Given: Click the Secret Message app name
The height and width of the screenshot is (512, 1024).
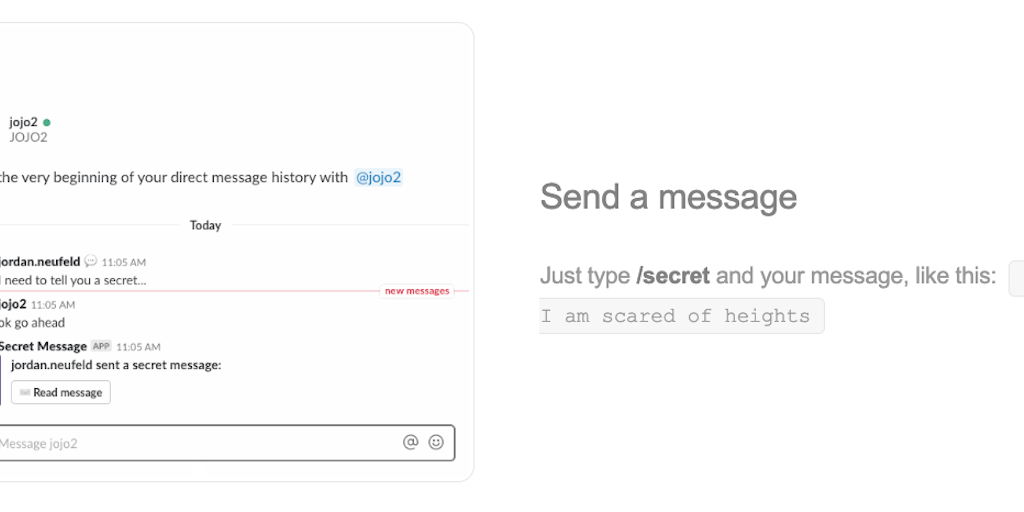Looking at the screenshot, I should click(x=43, y=346).
